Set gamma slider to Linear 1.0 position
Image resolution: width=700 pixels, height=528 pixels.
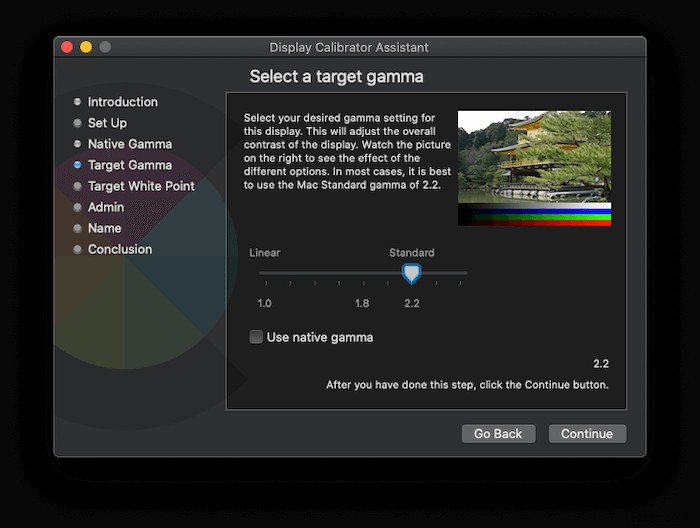coord(266,273)
